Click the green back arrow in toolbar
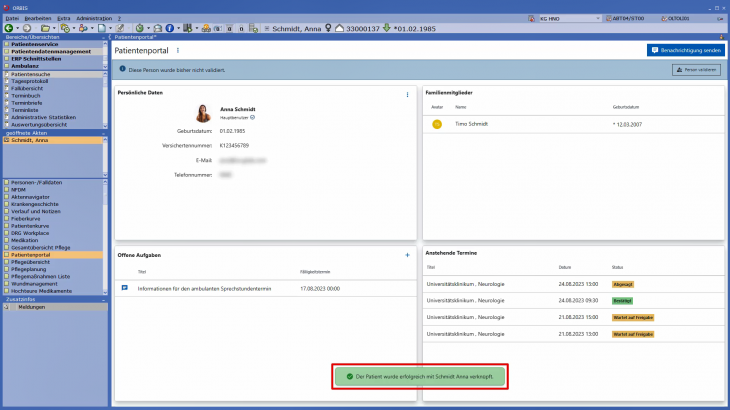 pyautogui.click(x=8, y=28)
